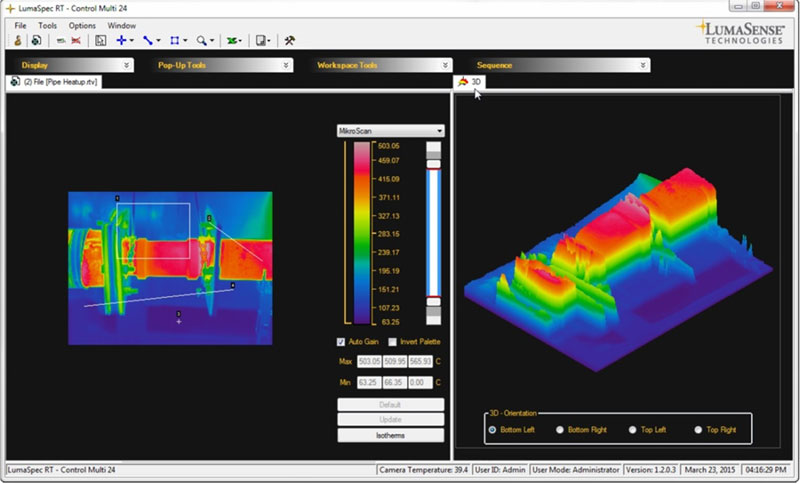800x484 pixels.
Task: Open the MikroScan palette dropdown
Action: click(390, 131)
